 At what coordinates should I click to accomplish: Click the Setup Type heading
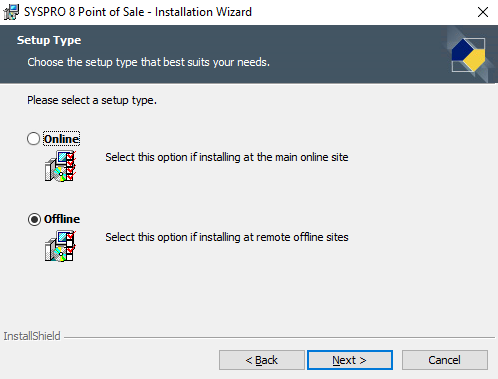pos(49,41)
